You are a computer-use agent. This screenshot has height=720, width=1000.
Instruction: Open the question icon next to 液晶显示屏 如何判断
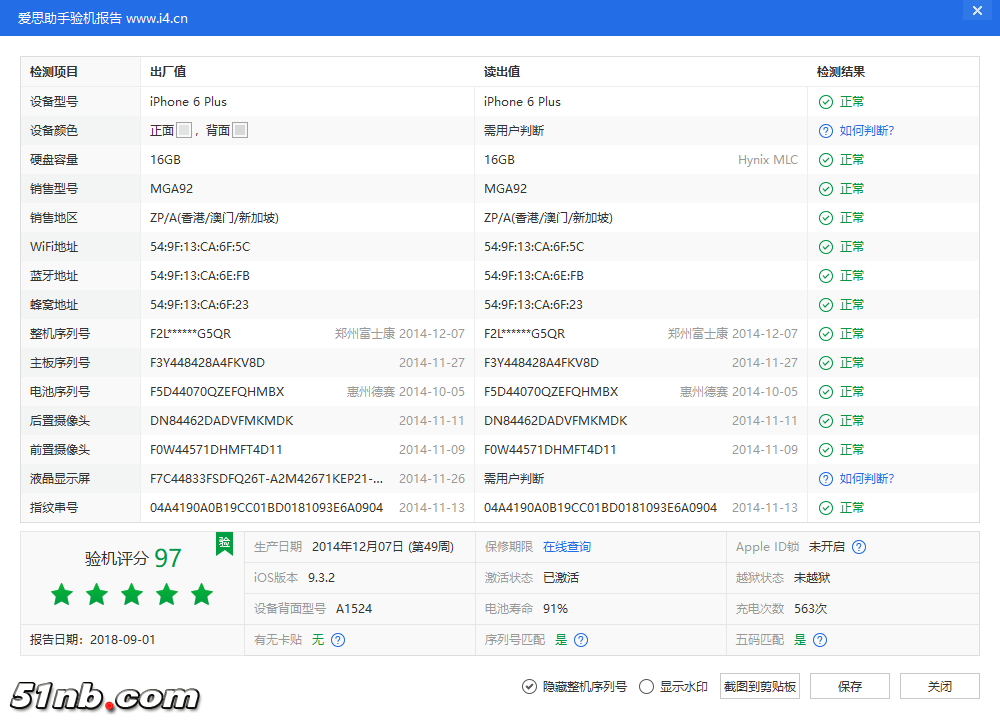pyautogui.click(x=825, y=478)
